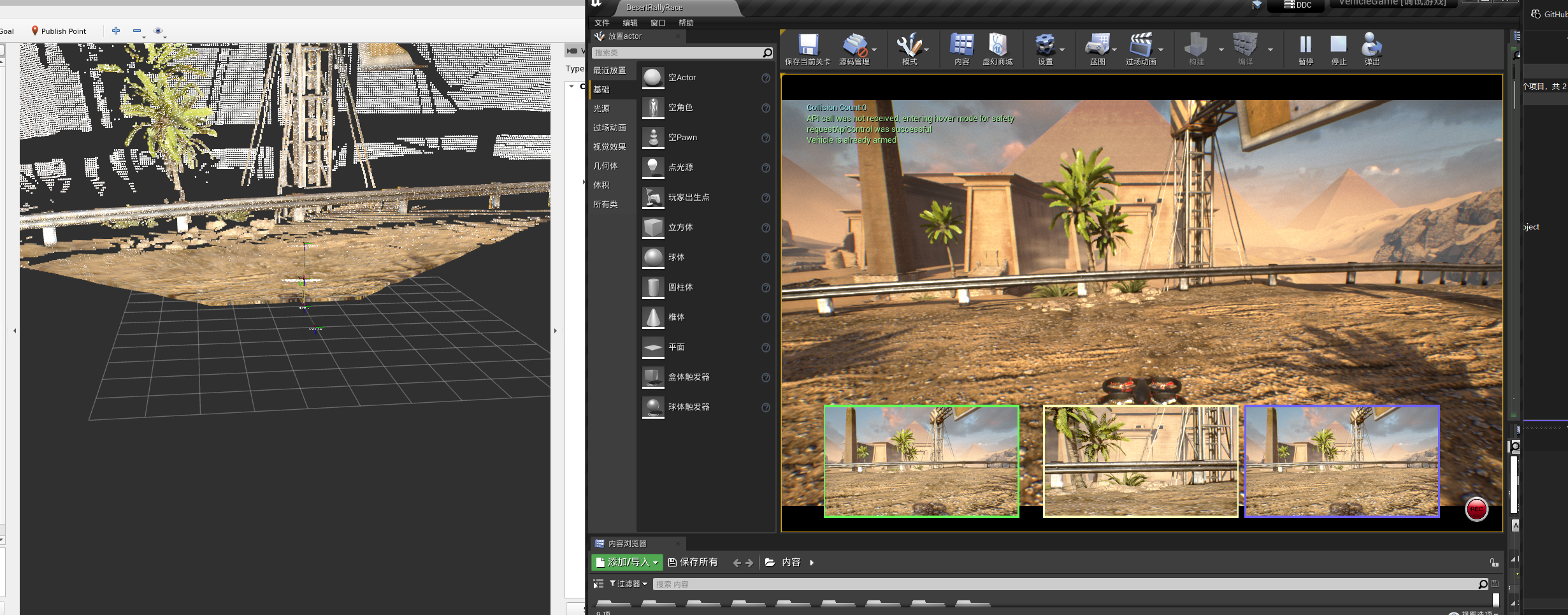Select the Geometry (几何体) category
Viewport: 1568px width, 615px height.
(605, 166)
